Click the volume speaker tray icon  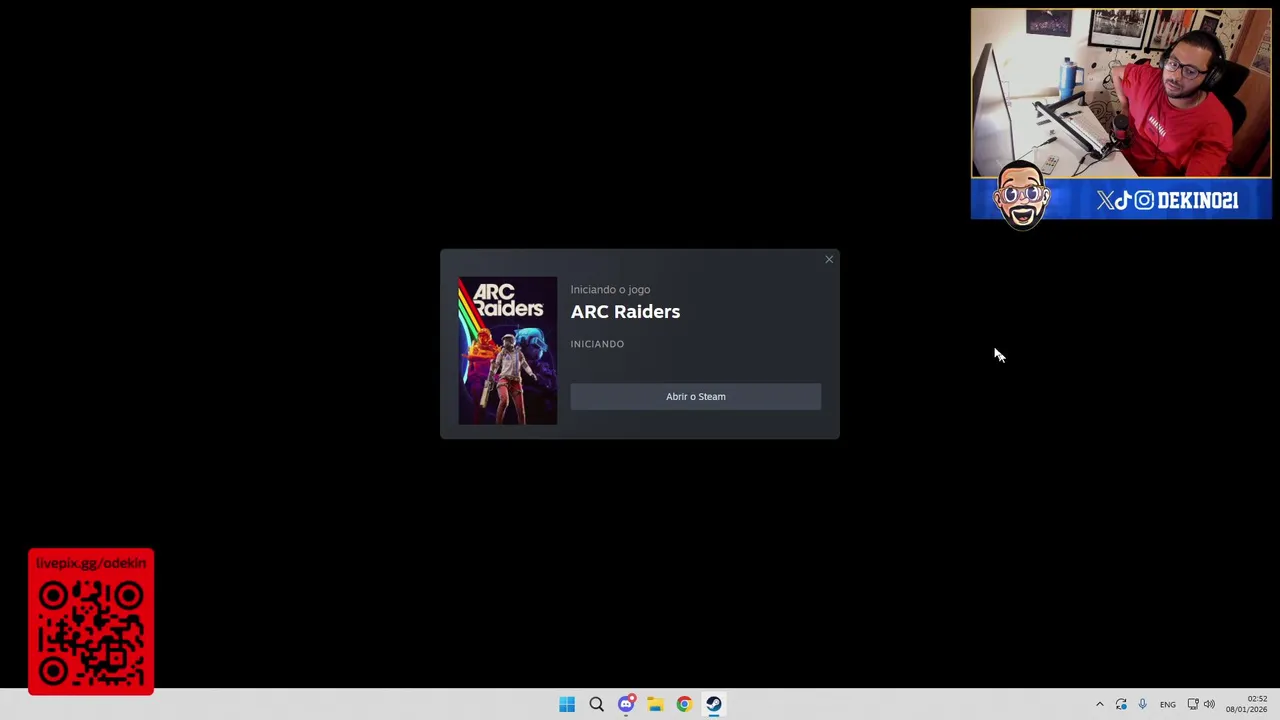click(x=1209, y=704)
